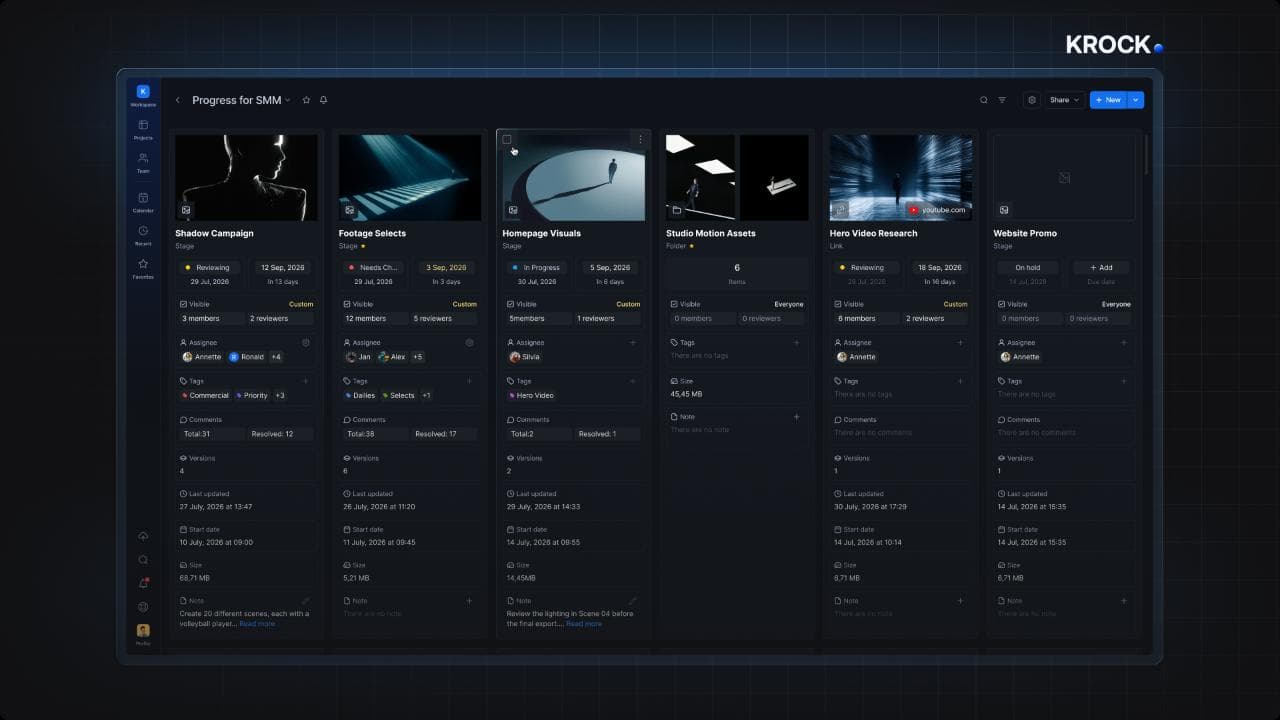Open Projects in the left sidebar
Viewport: 1280px width, 720px height.
click(143, 129)
